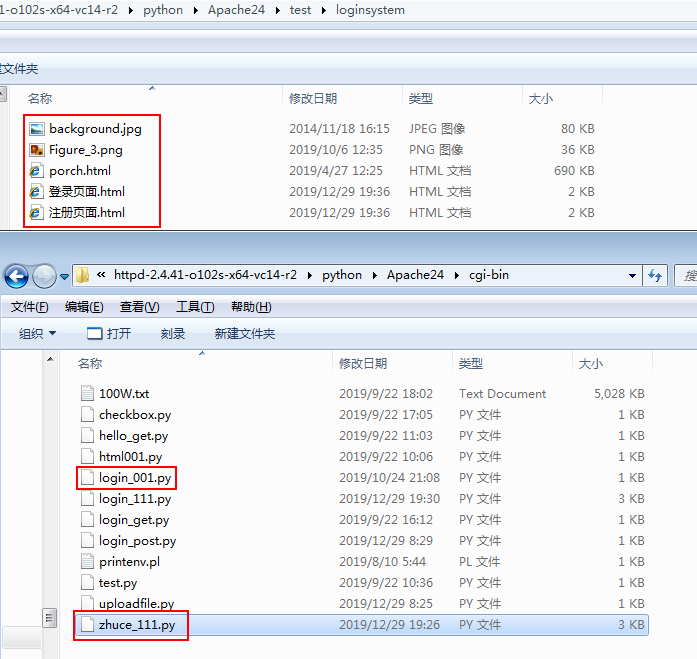The height and width of the screenshot is (659, 697).
Task: Click the login_001.py file icon
Action: coord(88,477)
